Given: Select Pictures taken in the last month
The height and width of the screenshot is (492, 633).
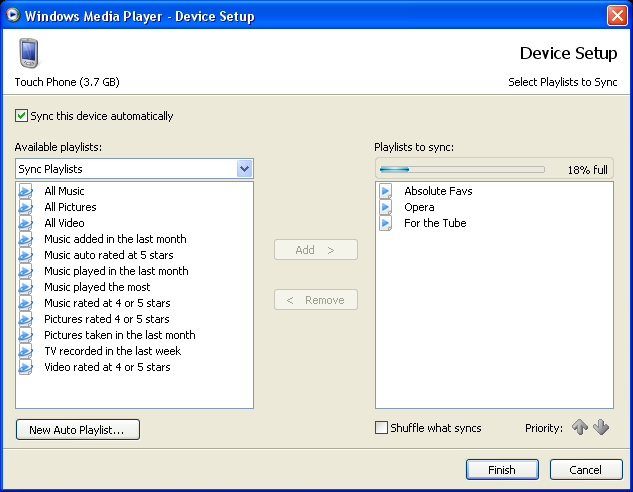Looking at the screenshot, I should (119, 335).
